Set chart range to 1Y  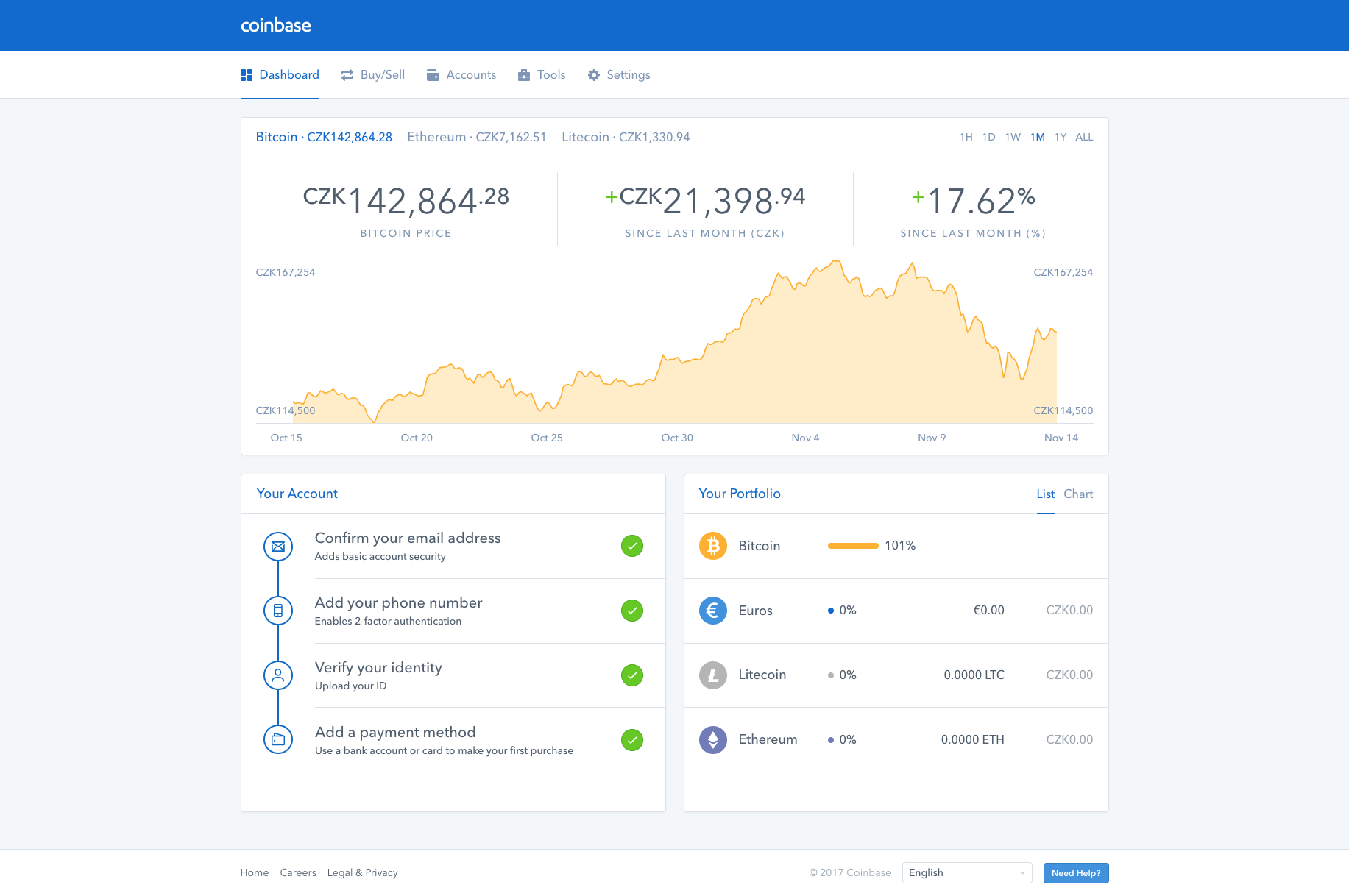(1061, 137)
